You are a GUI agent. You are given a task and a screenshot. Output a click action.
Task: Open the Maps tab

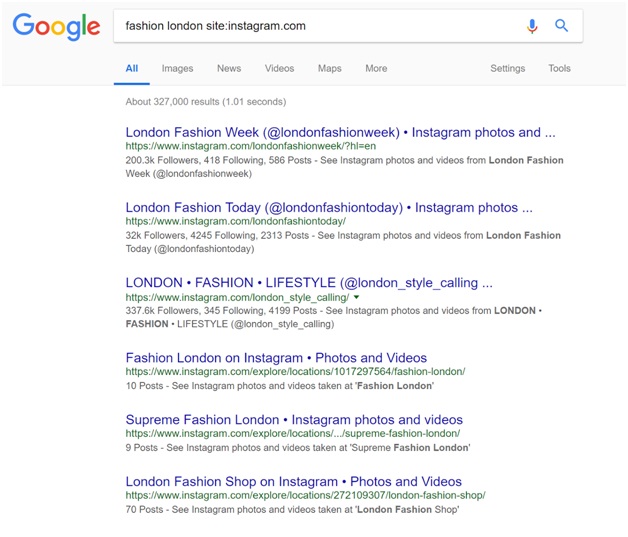(330, 68)
